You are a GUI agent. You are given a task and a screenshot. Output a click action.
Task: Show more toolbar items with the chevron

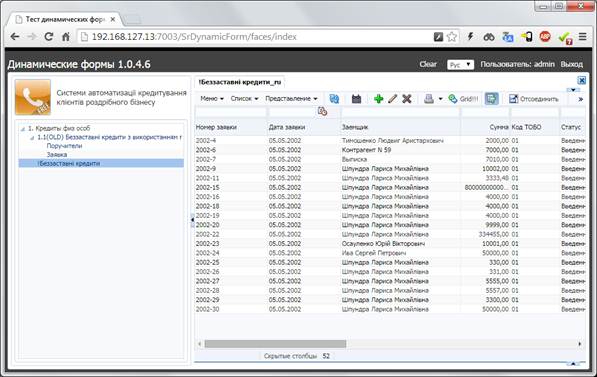pyautogui.click(x=581, y=99)
